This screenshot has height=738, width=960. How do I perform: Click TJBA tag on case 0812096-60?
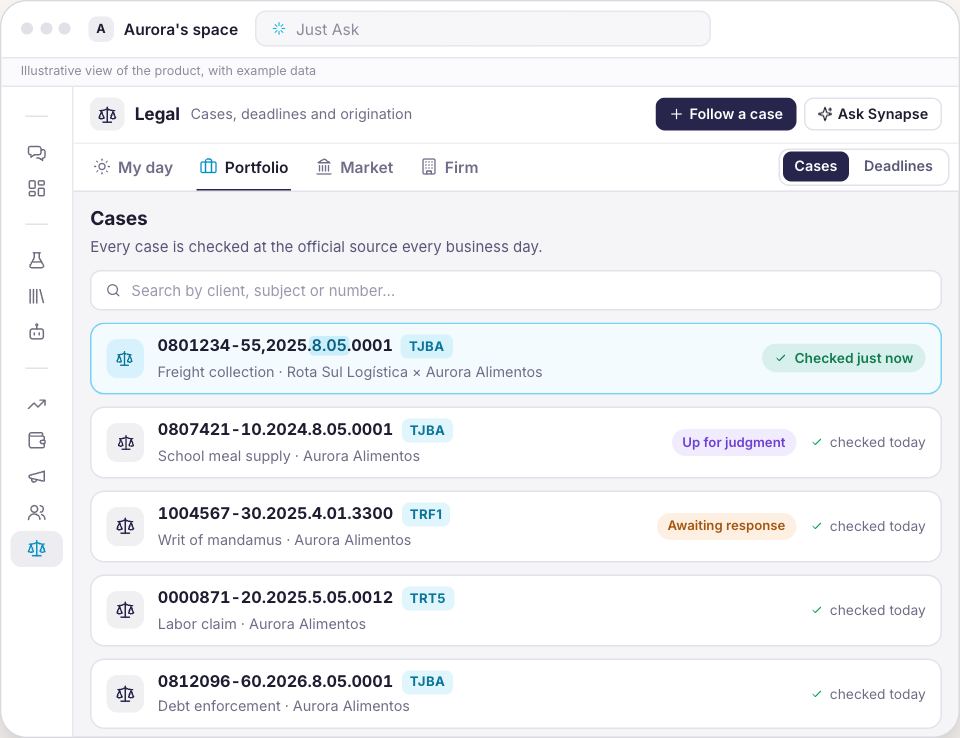427,682
